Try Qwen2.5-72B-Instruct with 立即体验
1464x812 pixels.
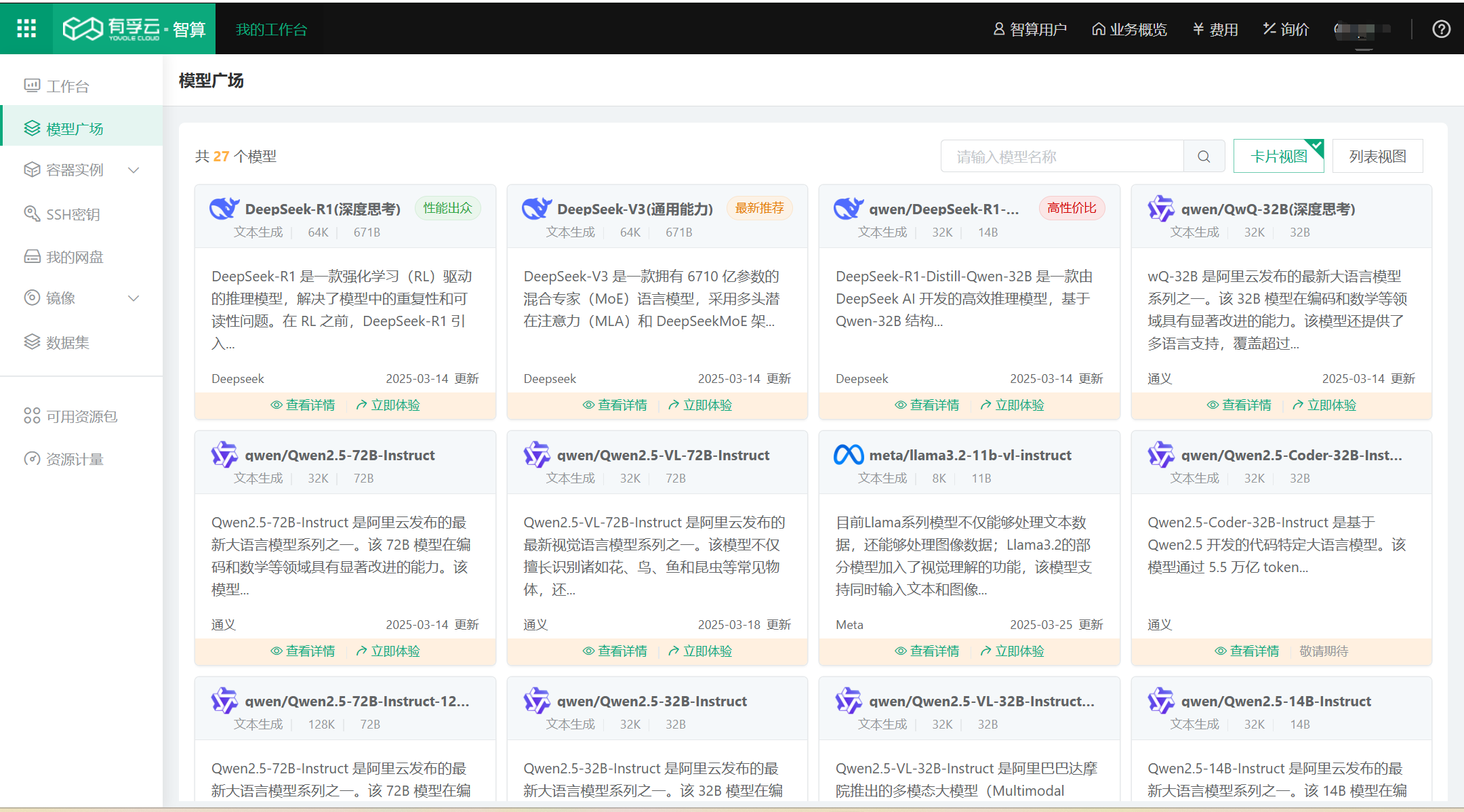coord(388,651)
